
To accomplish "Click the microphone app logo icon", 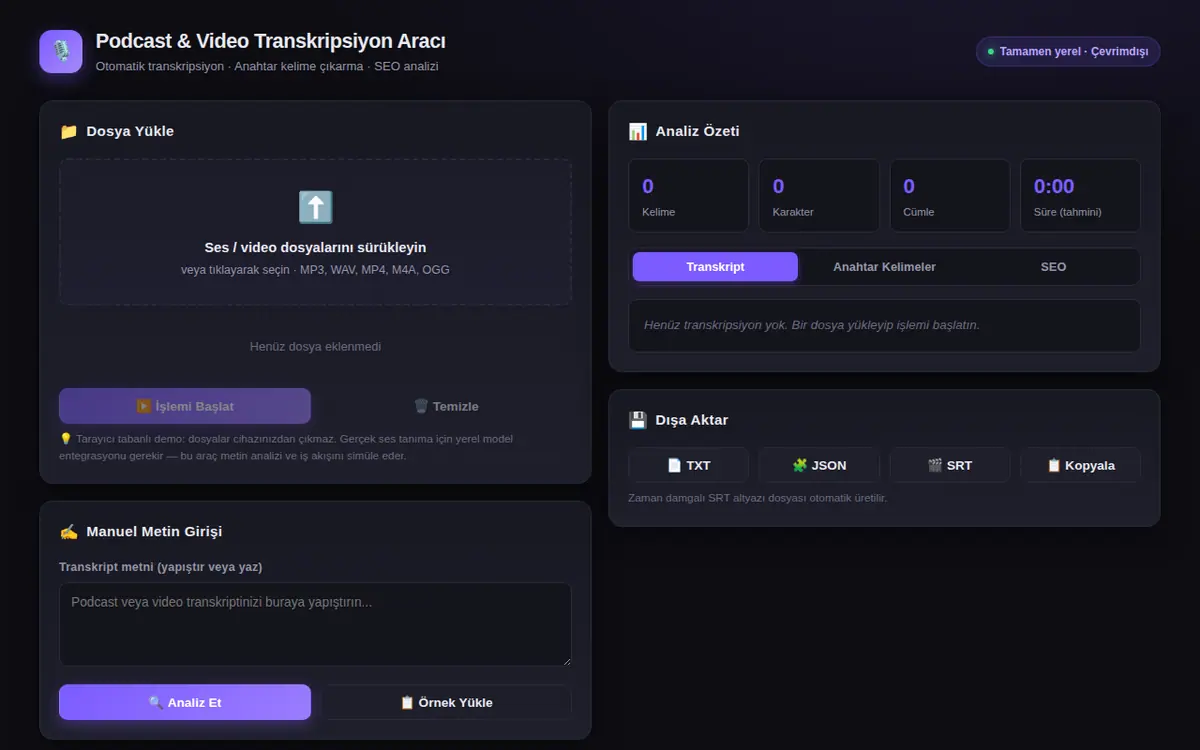I will 61,52.
